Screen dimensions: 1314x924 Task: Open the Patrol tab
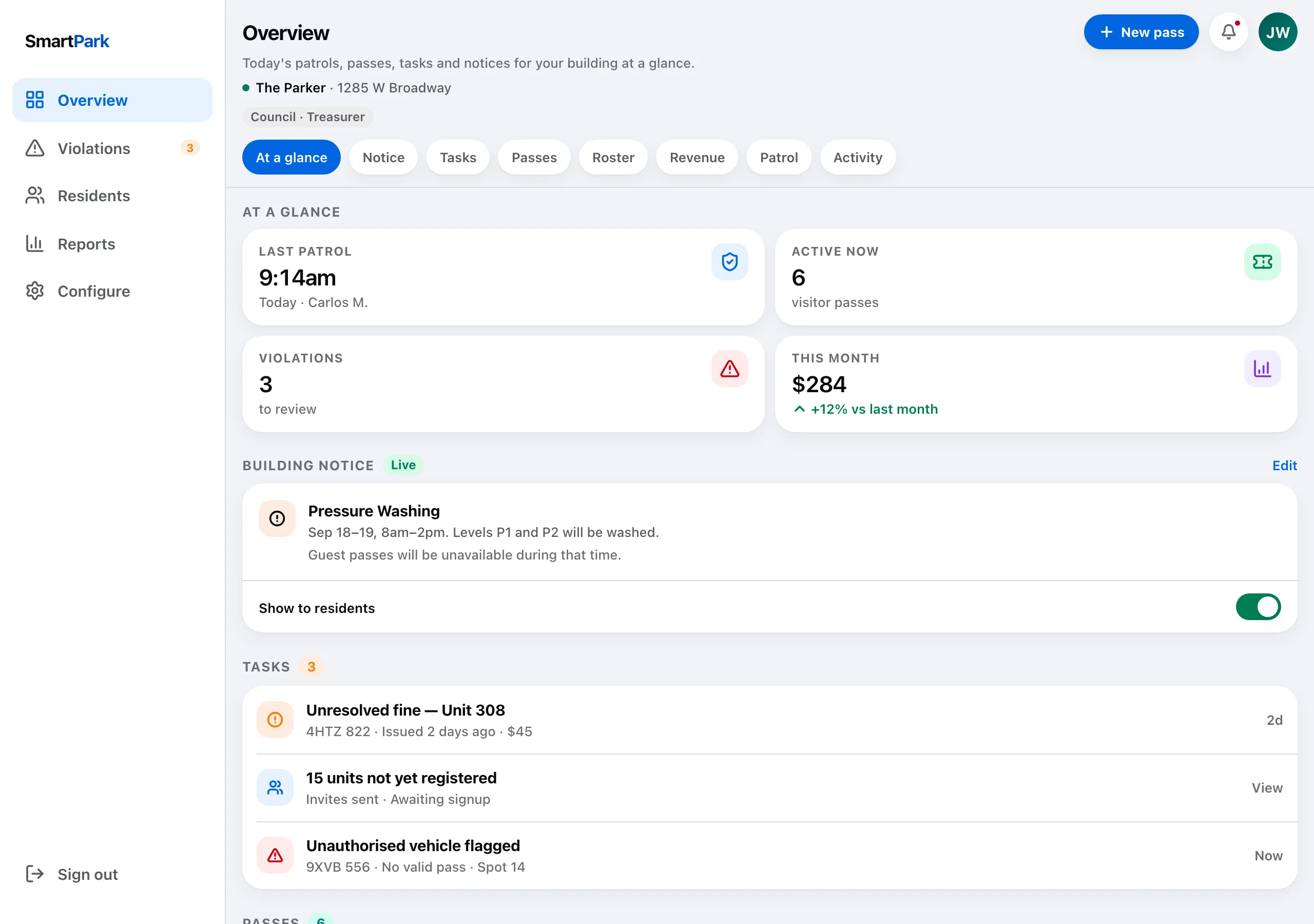click(779, 158)
